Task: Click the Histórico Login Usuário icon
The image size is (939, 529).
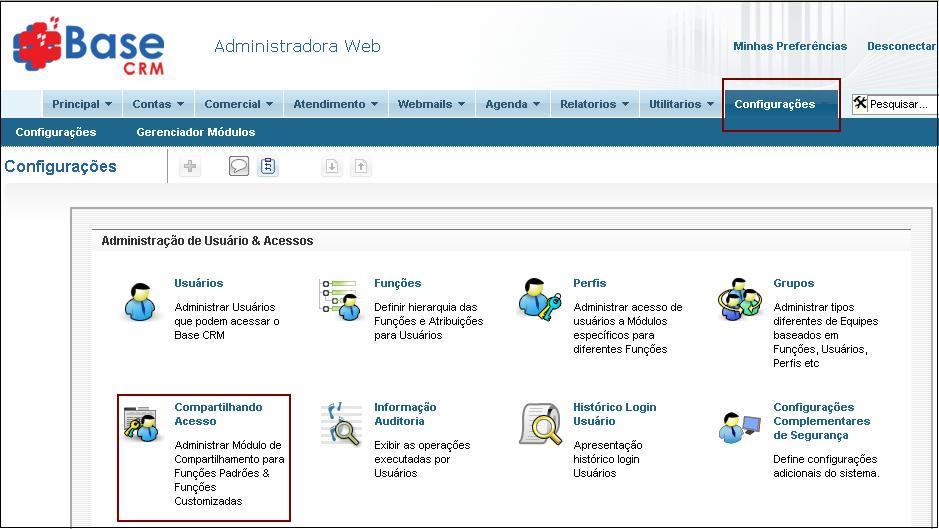Action: tap(541, 424)
